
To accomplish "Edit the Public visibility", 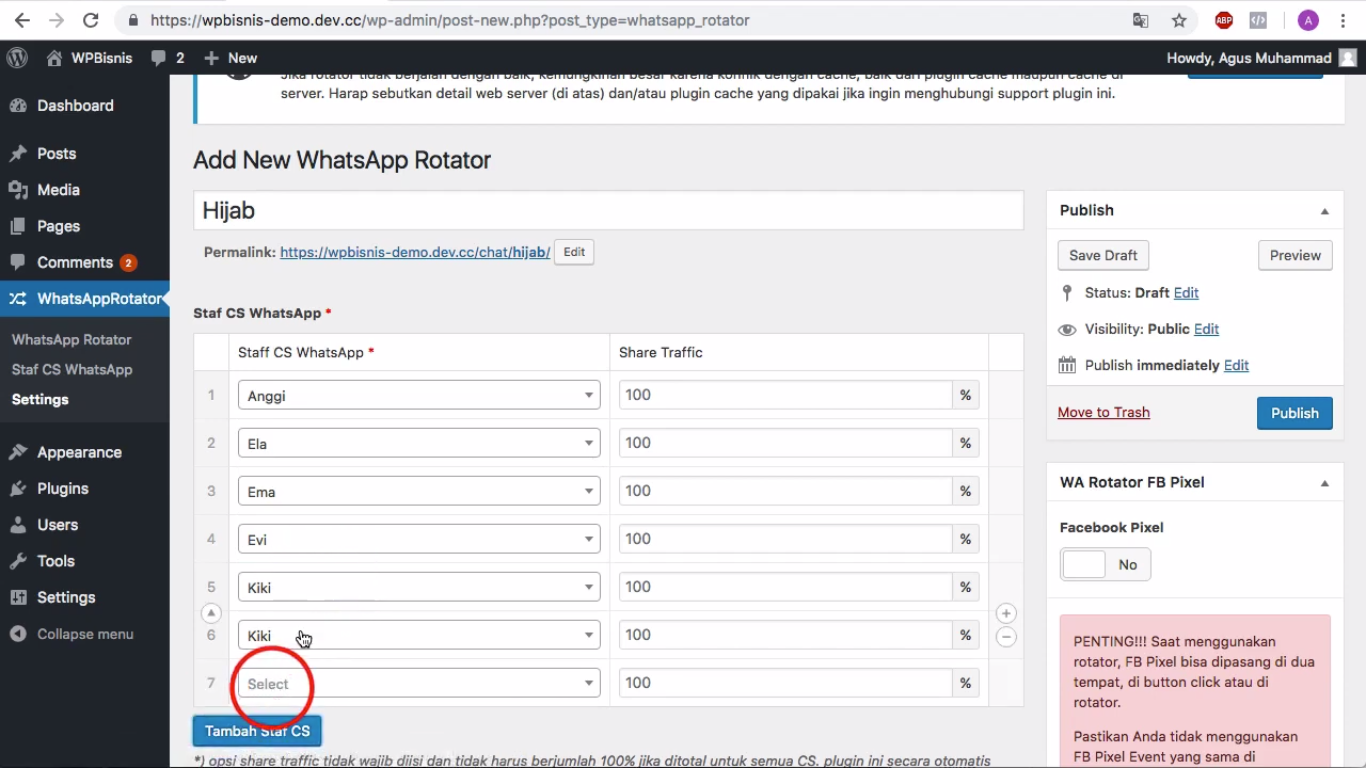I will pos(1206,329).
